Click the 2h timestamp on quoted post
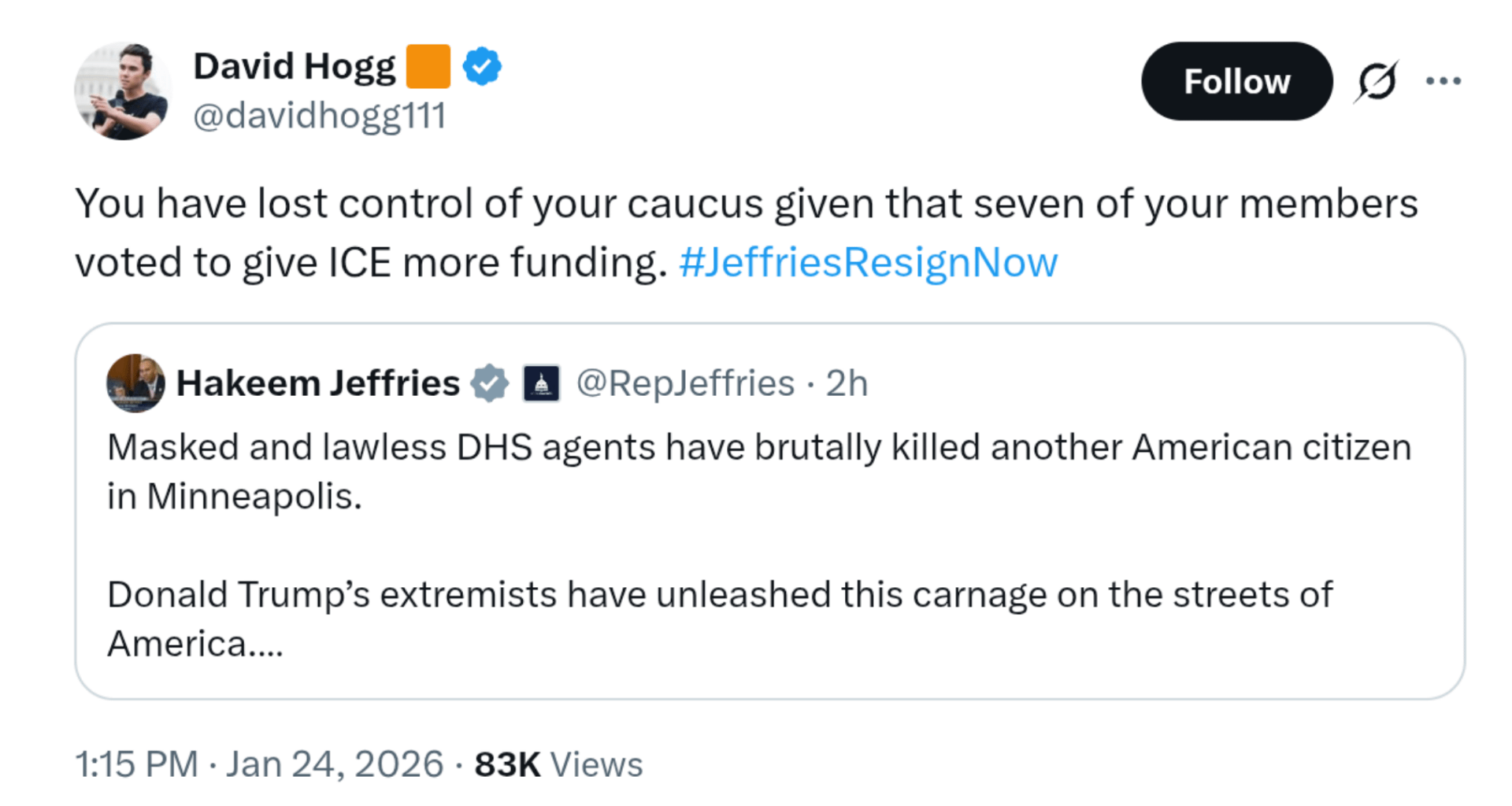1512x806 pixels. [x=847, y=383]
